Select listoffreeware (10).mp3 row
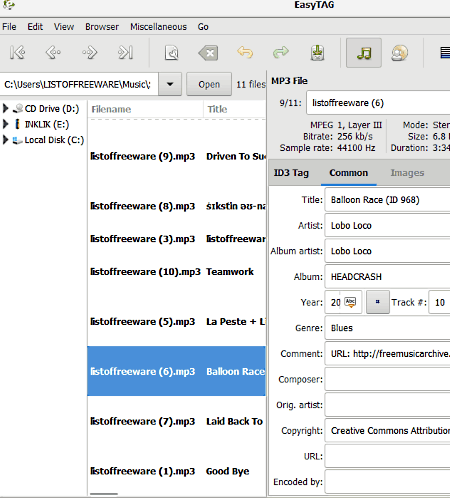The height and width of the screenshot is (498, 450). [177, 272]
